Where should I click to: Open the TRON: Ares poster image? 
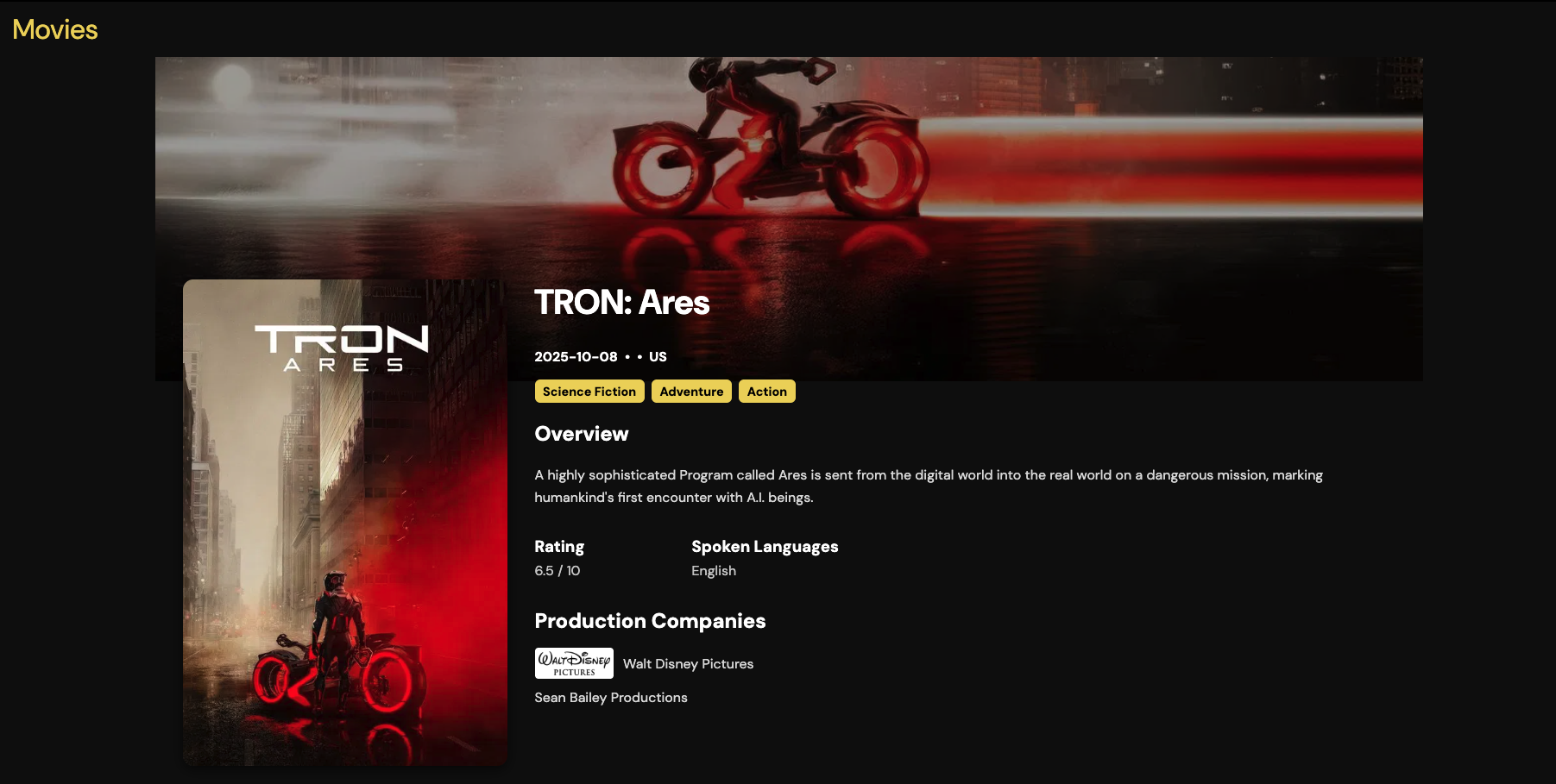[345, 523]
